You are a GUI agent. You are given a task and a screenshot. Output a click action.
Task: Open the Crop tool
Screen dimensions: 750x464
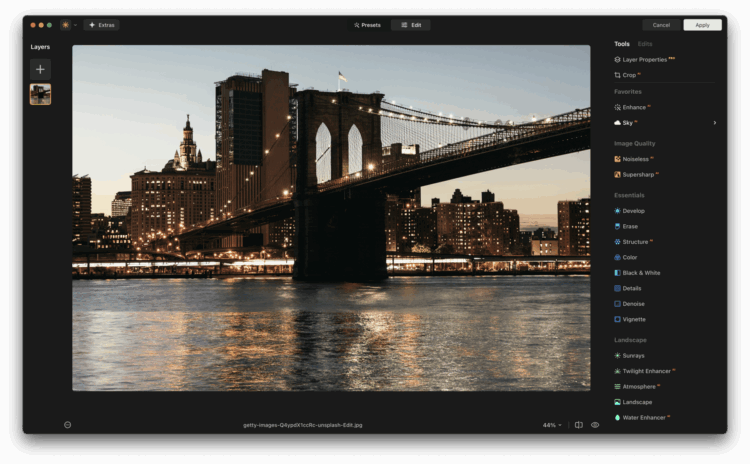(630, 75)
